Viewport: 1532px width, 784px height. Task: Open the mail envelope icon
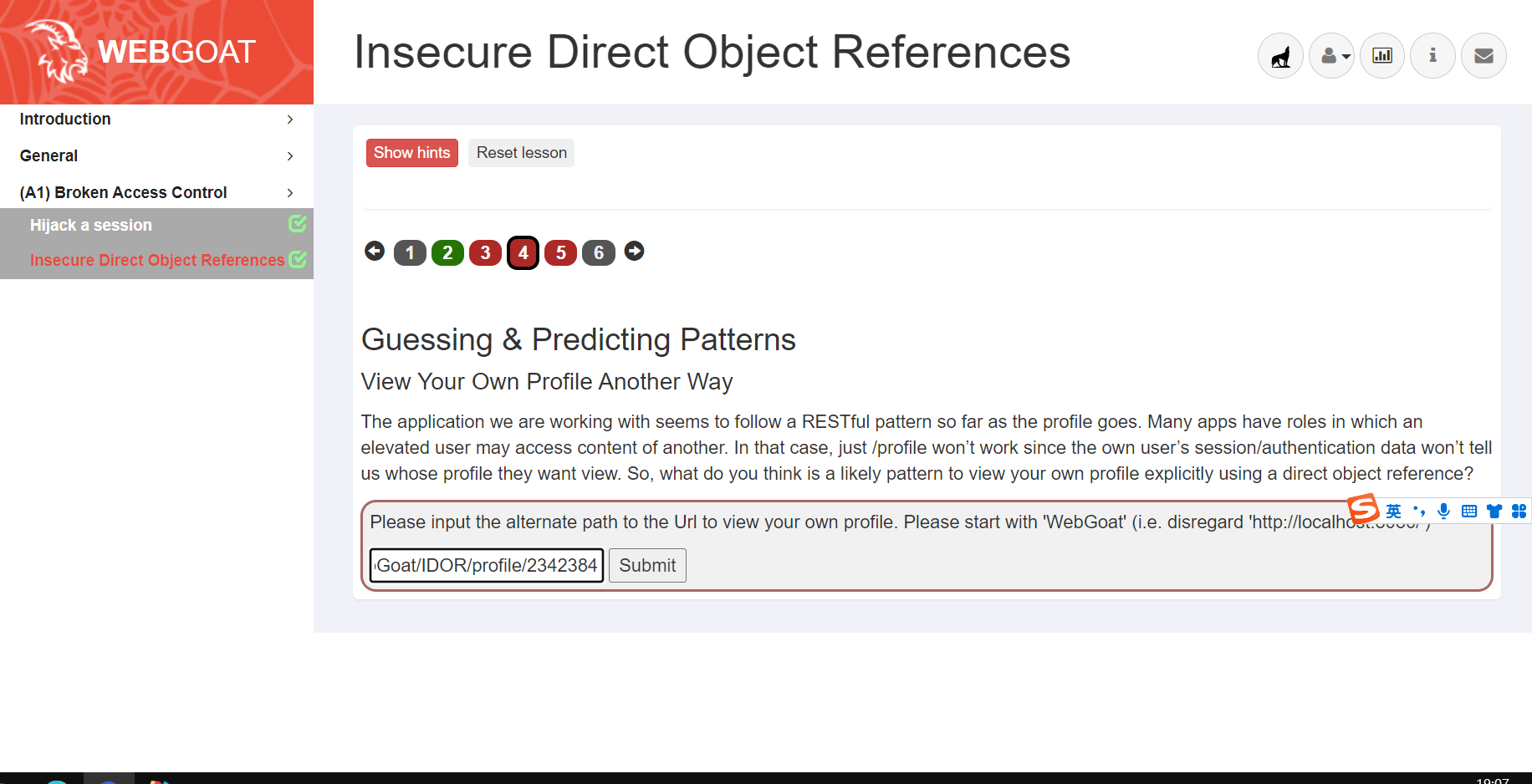(x=1483, y=56)
